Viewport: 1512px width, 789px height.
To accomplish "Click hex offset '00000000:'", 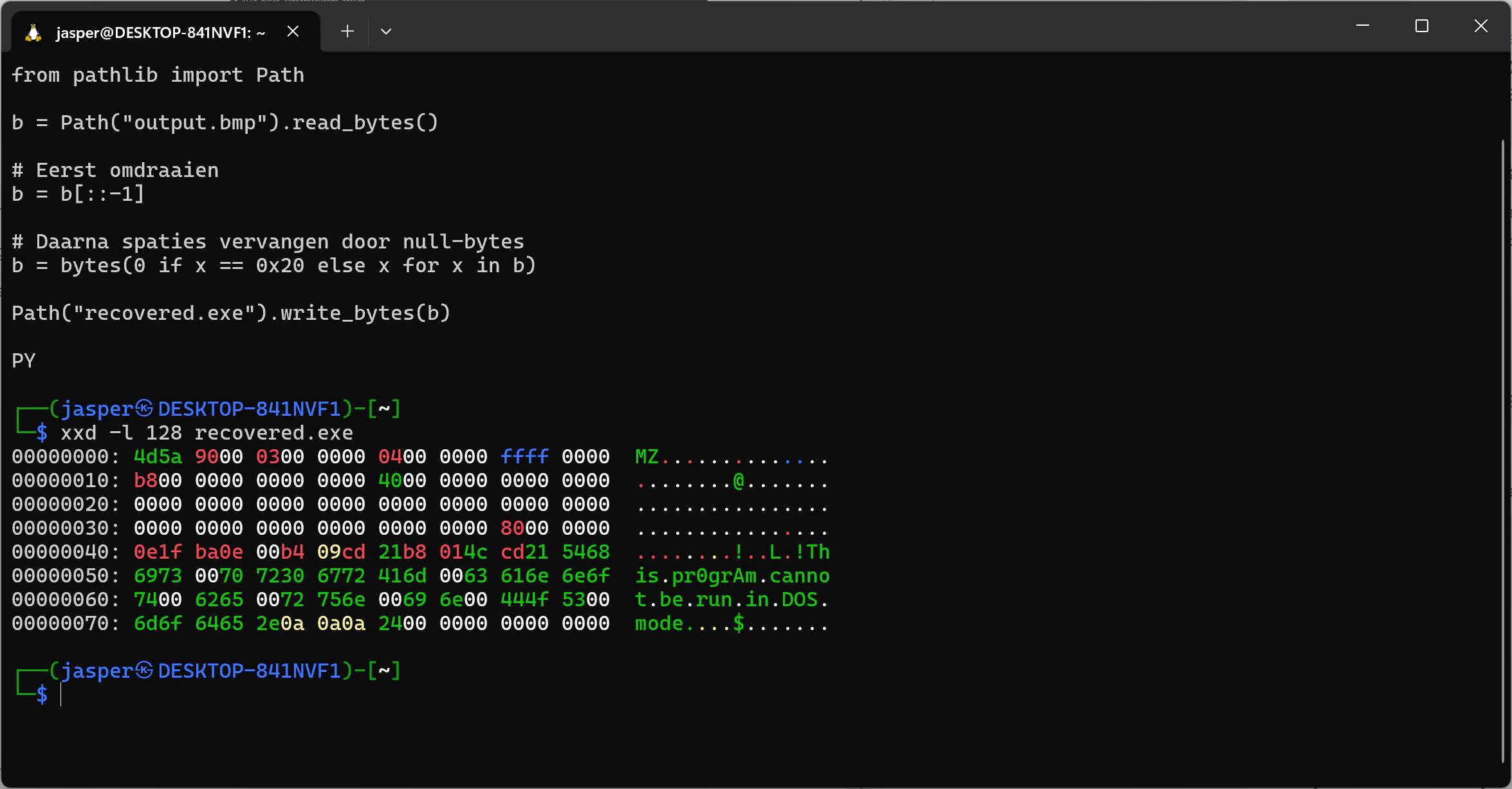I will point(66,457).
